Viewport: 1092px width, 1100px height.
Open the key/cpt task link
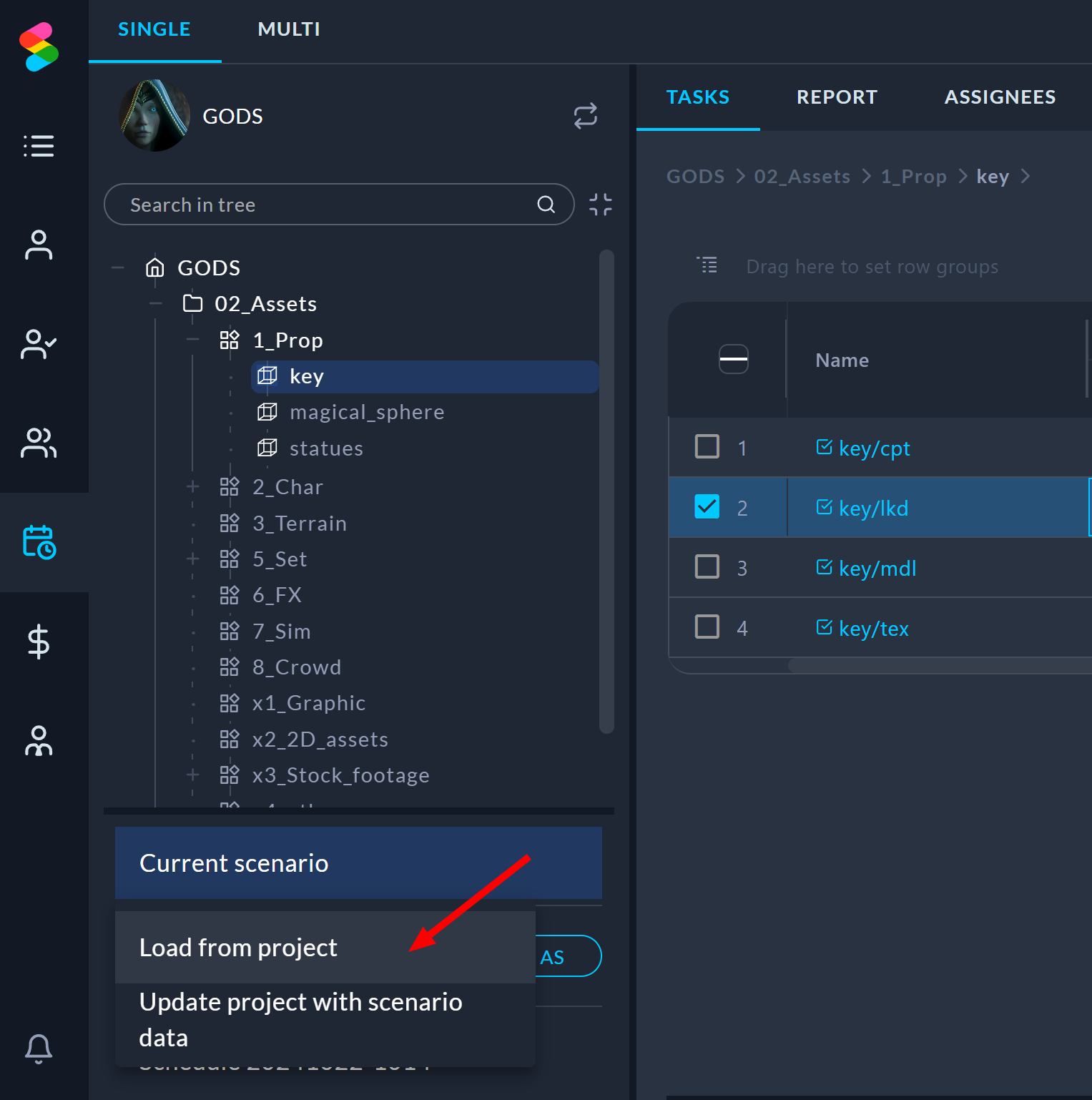(x=874, y=448)
